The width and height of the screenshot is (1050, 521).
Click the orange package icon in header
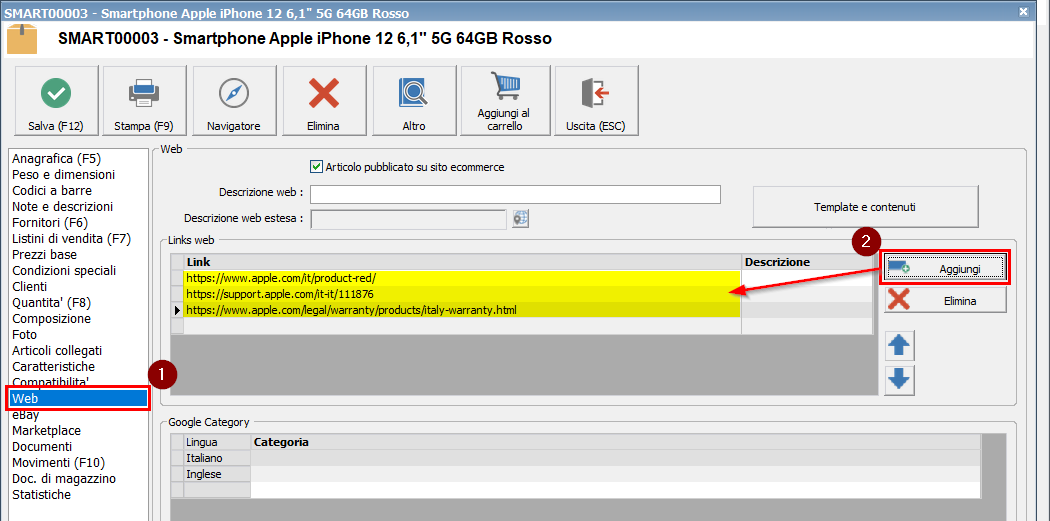click(22, 39)
